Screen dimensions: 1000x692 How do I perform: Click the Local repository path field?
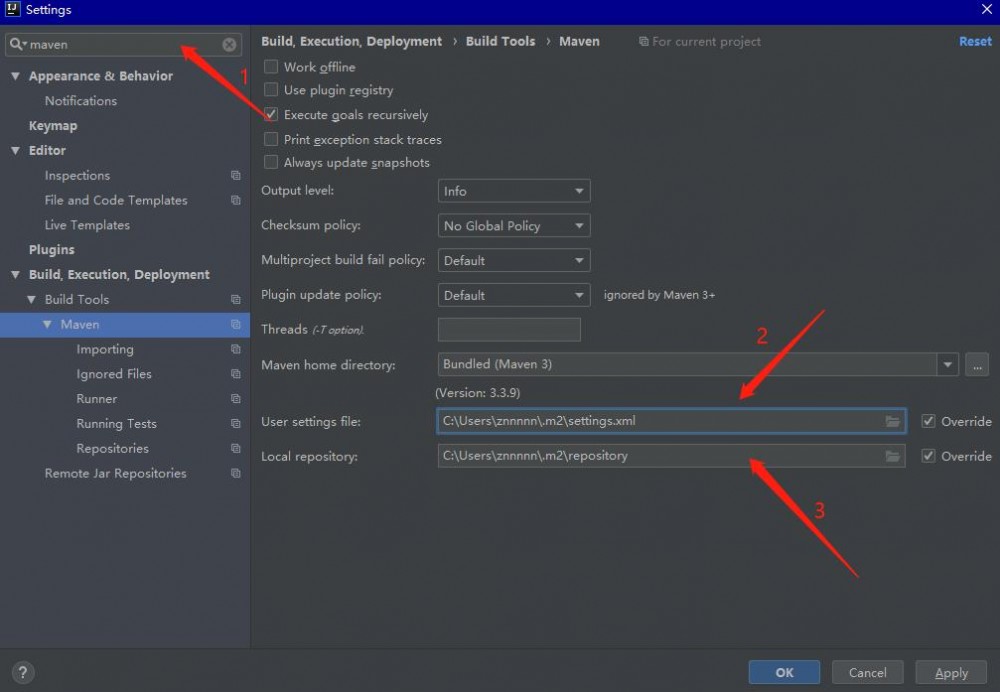tap(672, 456)
